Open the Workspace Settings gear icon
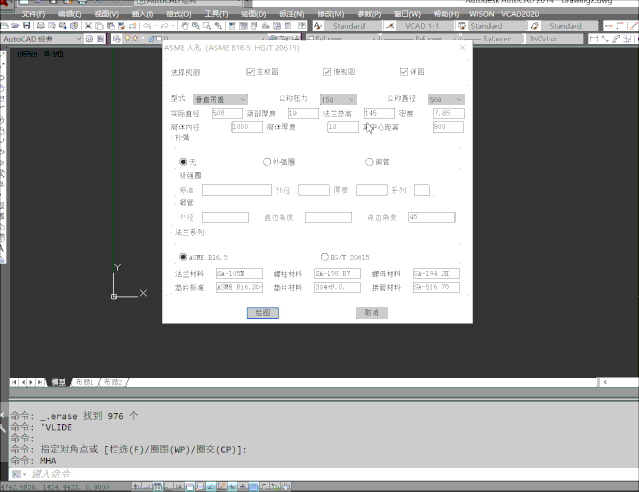639x492 pixels. 89,39
